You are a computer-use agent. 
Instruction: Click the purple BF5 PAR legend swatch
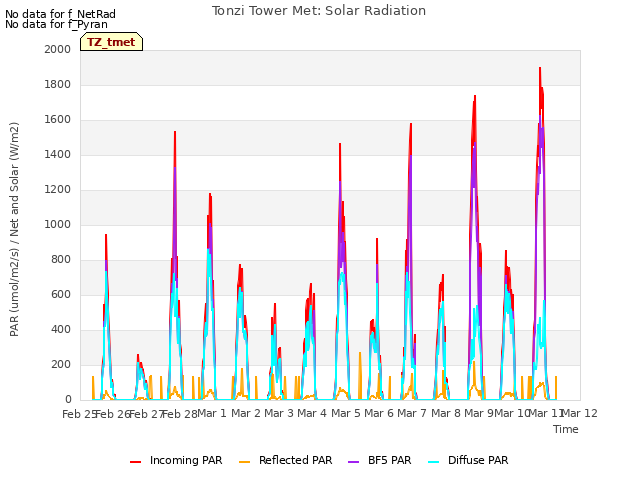point(353,462)
